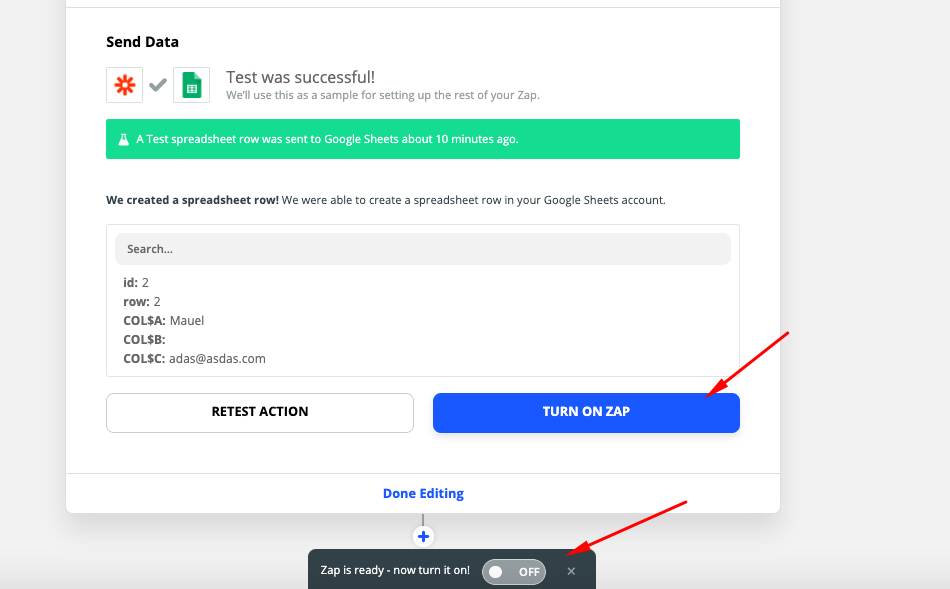Toggle the Zap OFF switch on
The image size is (950, 589).
[514, 571]
